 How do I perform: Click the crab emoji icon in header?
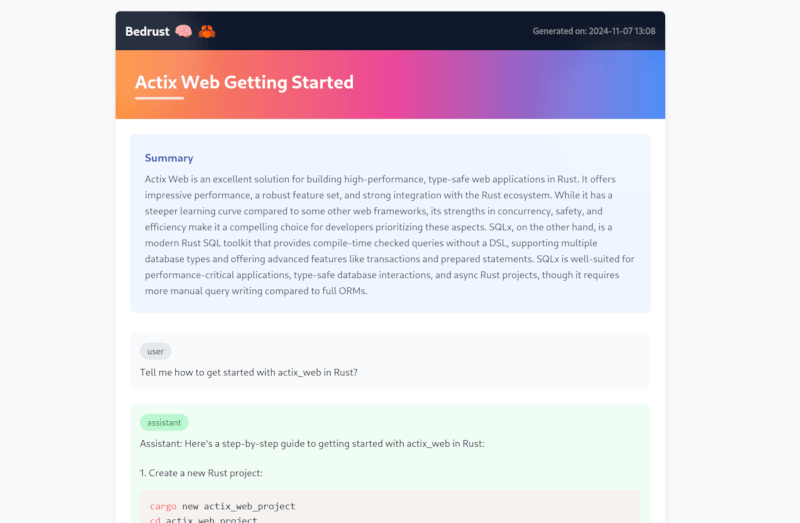207,31
